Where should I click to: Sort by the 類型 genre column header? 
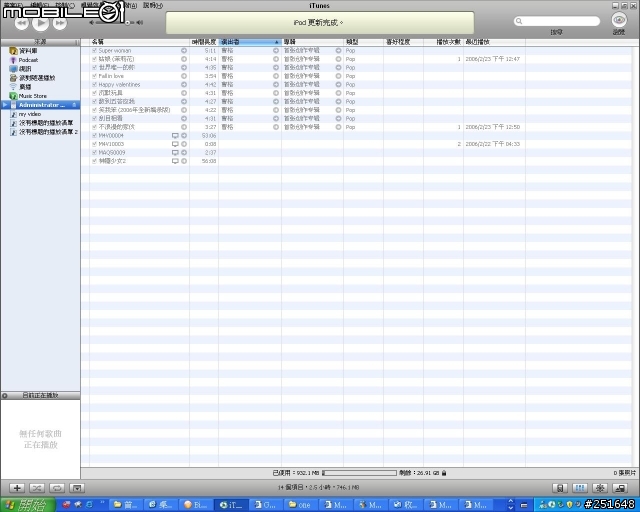click(363, 42)
